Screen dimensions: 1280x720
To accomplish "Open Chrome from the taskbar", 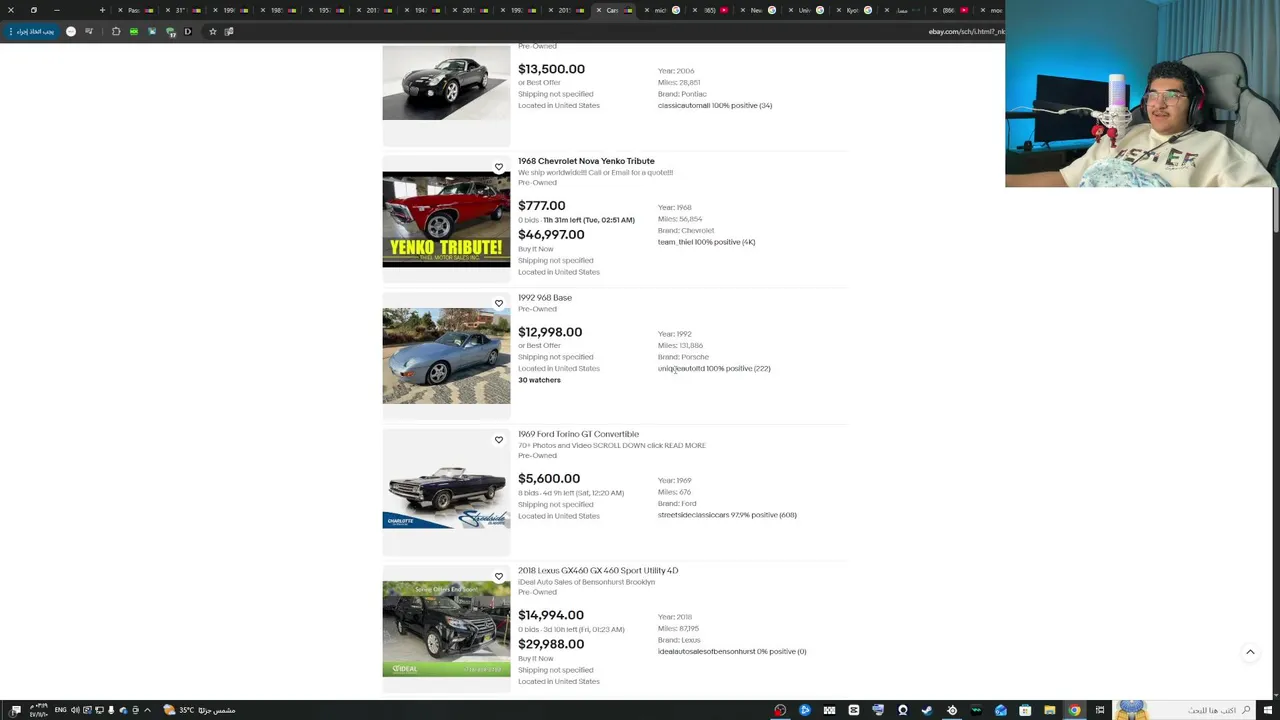I will tap(1074, 710).
